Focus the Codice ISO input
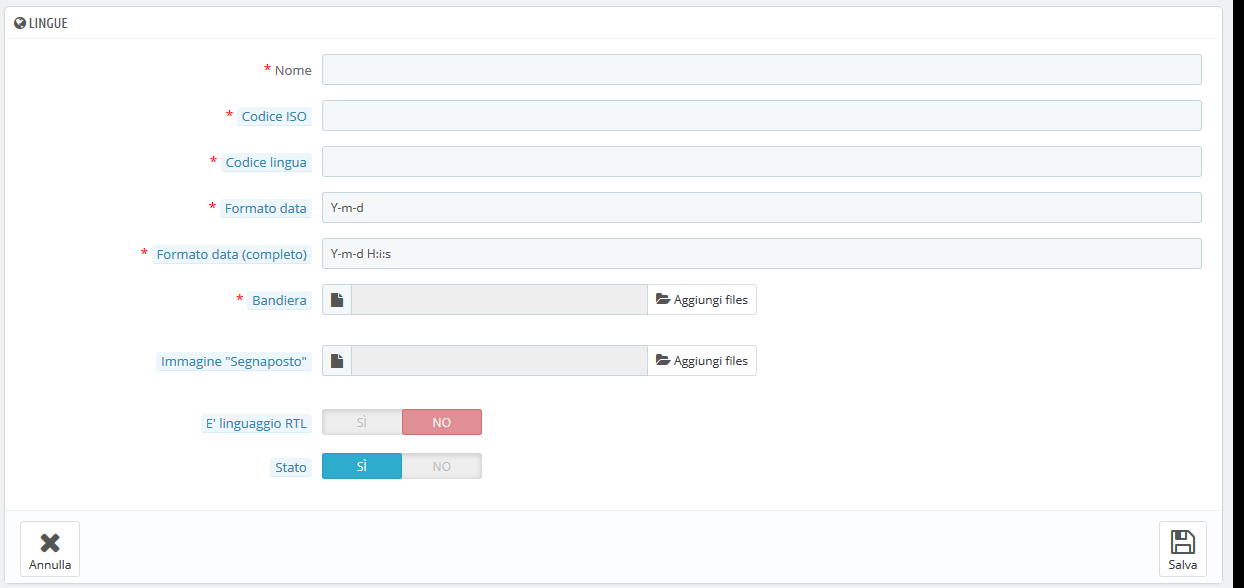The image size is (1244, 588). tap(762, 116)
